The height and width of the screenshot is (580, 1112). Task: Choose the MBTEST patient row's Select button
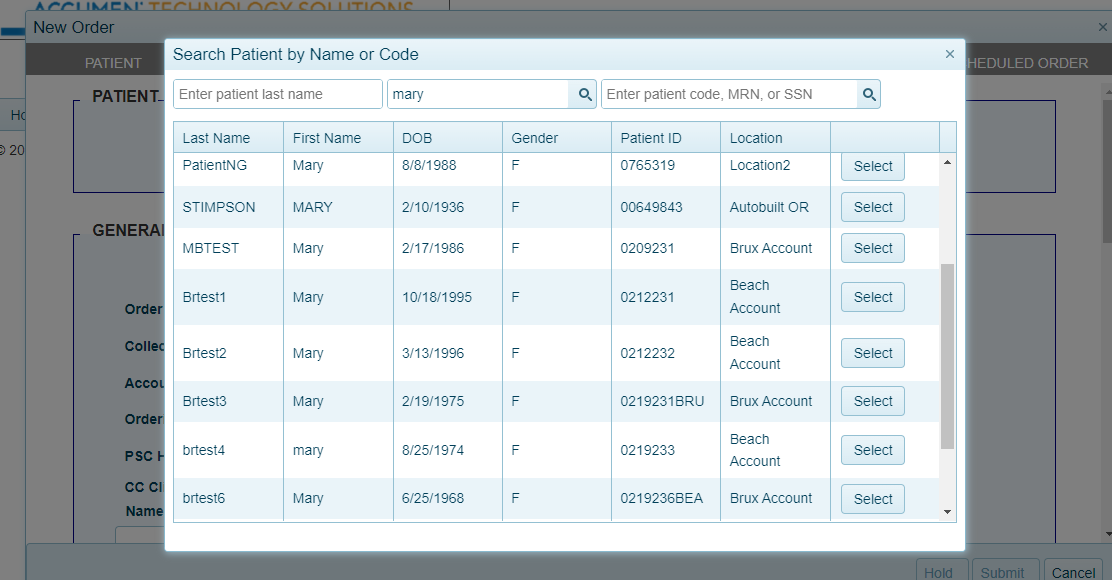pyautogui.click(x=872, y=248)
